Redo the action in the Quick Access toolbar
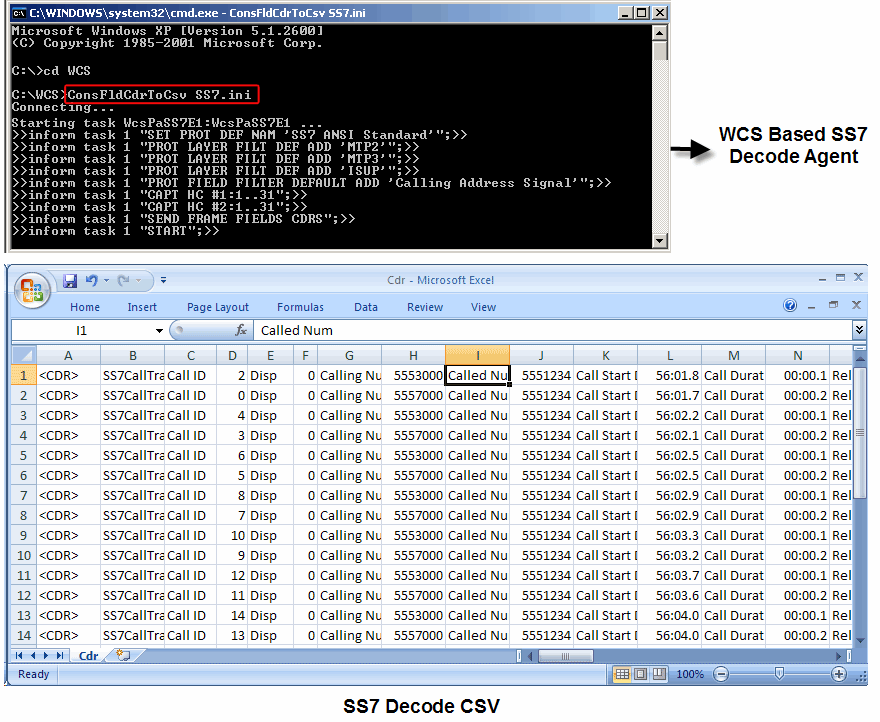This screenshot has width=880, height=722. [123, 280]
